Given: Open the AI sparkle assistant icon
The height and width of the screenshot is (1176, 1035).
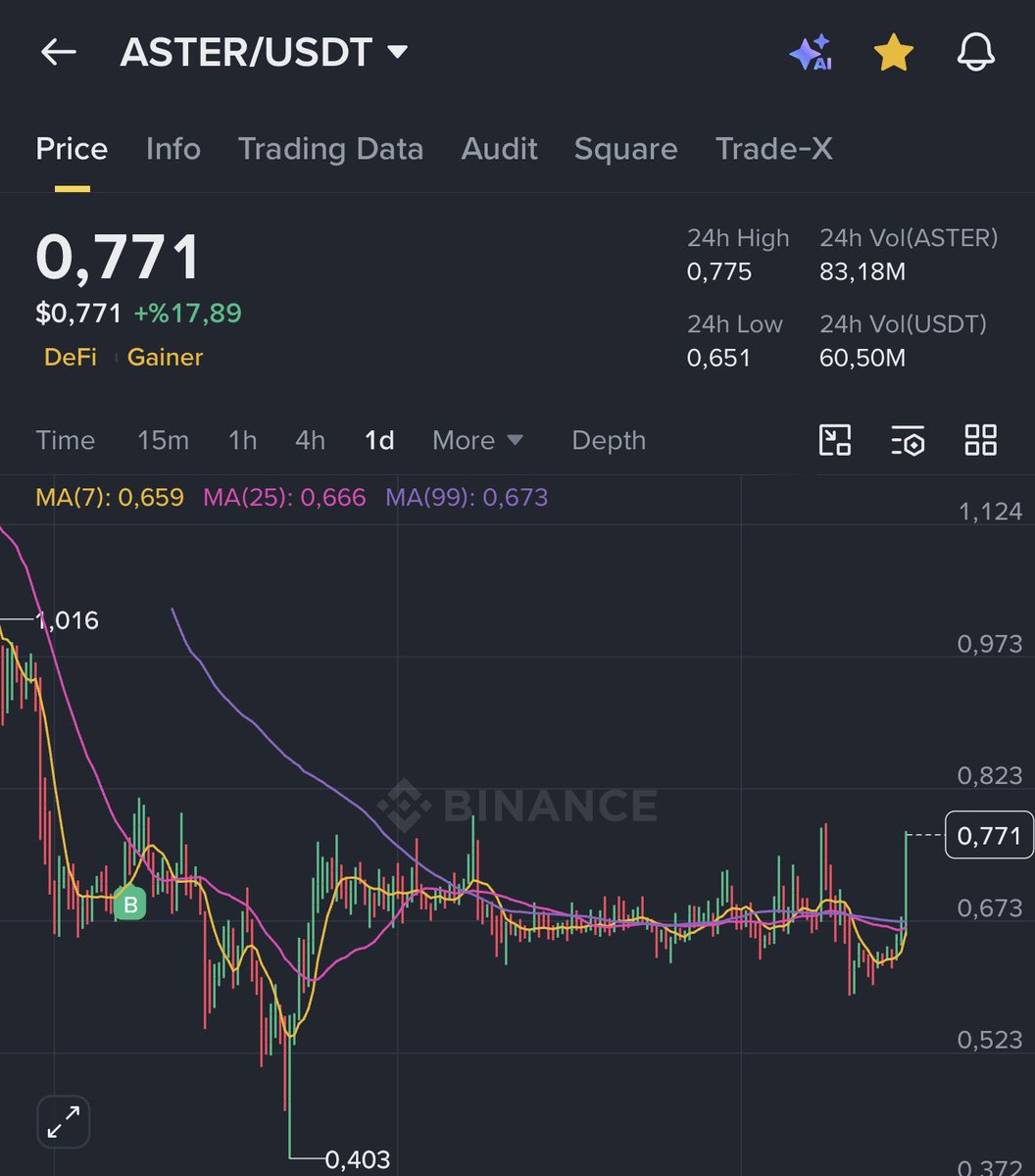Looking at the screenshot, I should 811,53.
